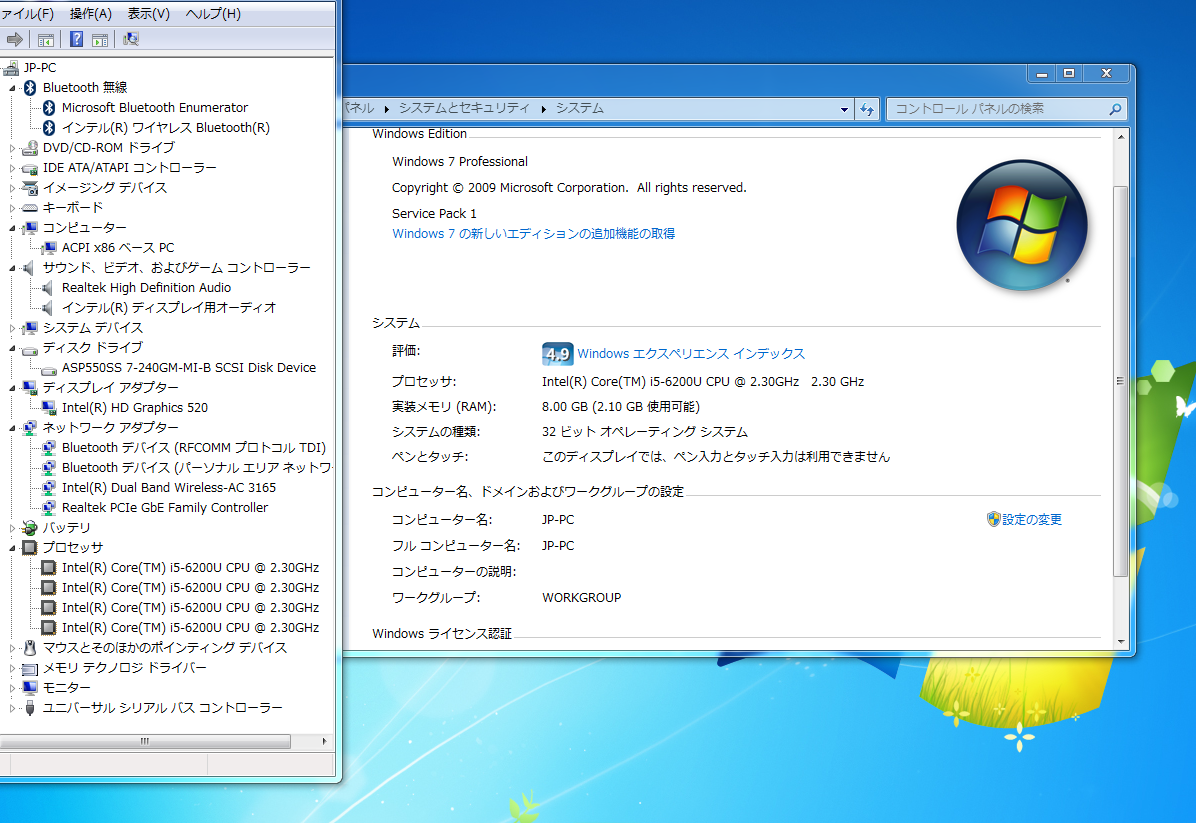The width and height of the screenshot is (1196, 823).
Task: Click the System window scroll up arrow
Action: coord(1120,137)
